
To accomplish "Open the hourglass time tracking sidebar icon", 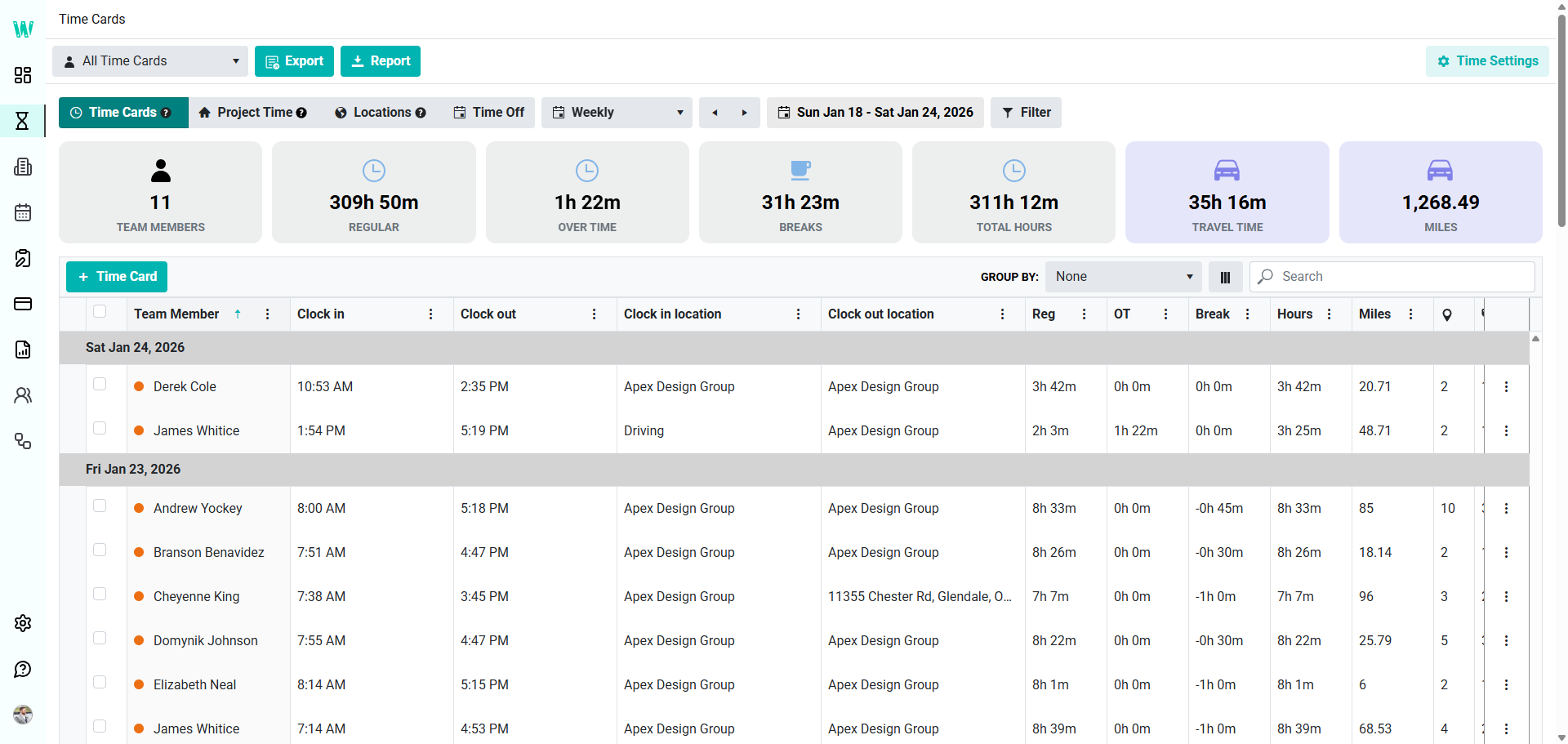I will point(23,121).
